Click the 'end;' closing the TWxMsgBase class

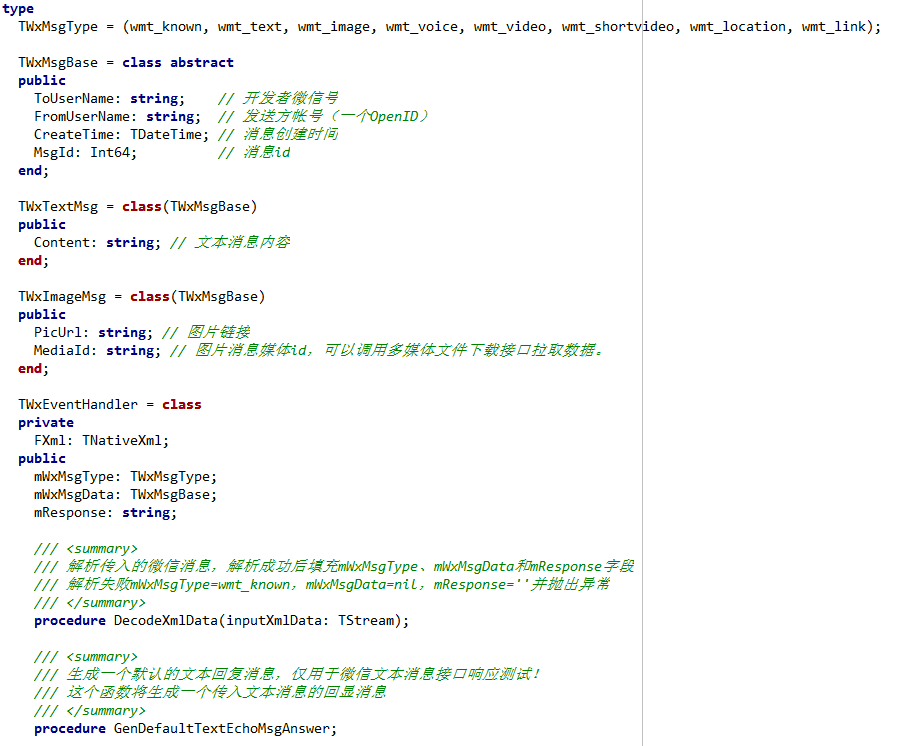(x=33, y=171)
